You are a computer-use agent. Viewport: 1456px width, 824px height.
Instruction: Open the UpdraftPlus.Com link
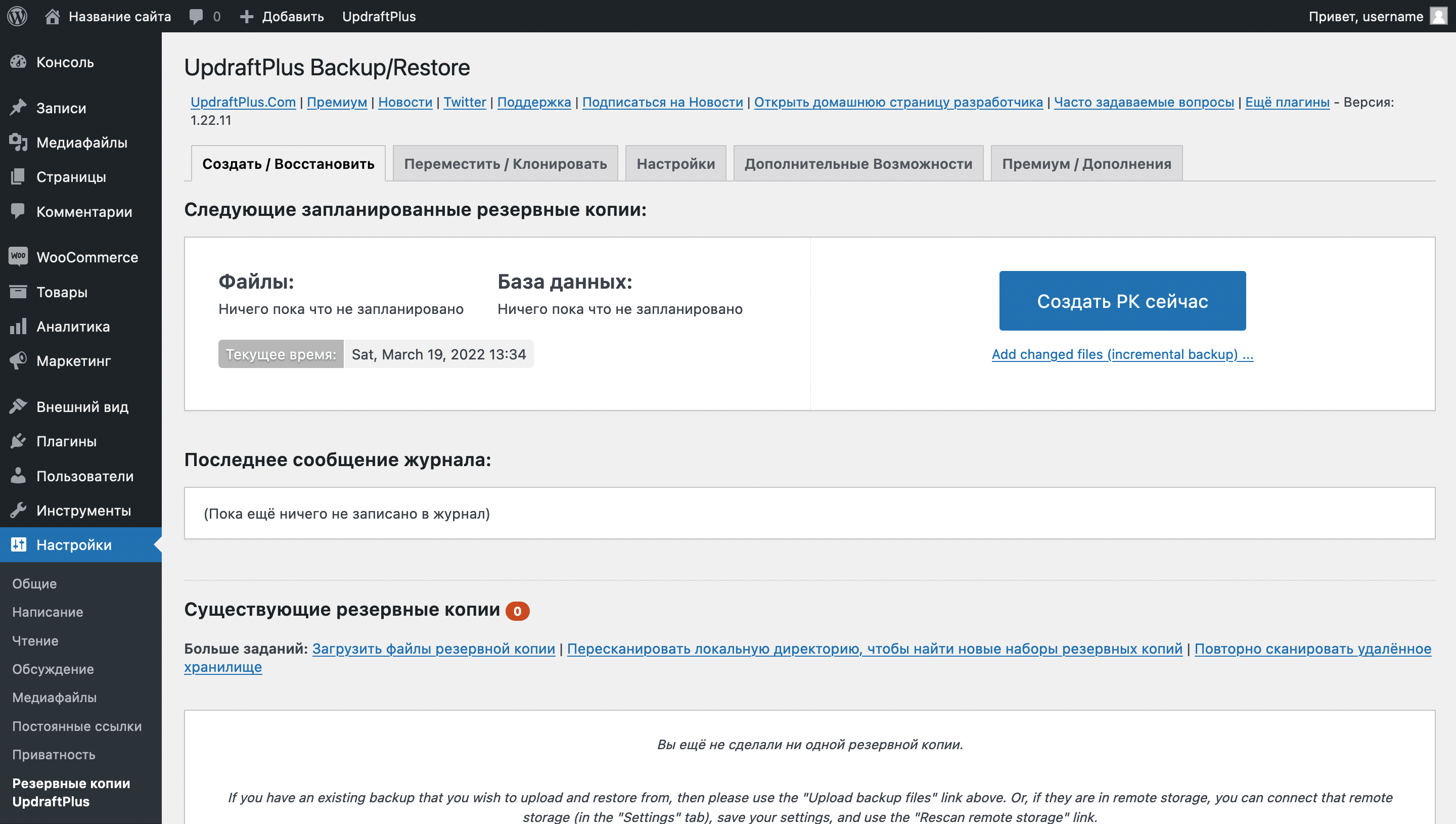point(243,102)
